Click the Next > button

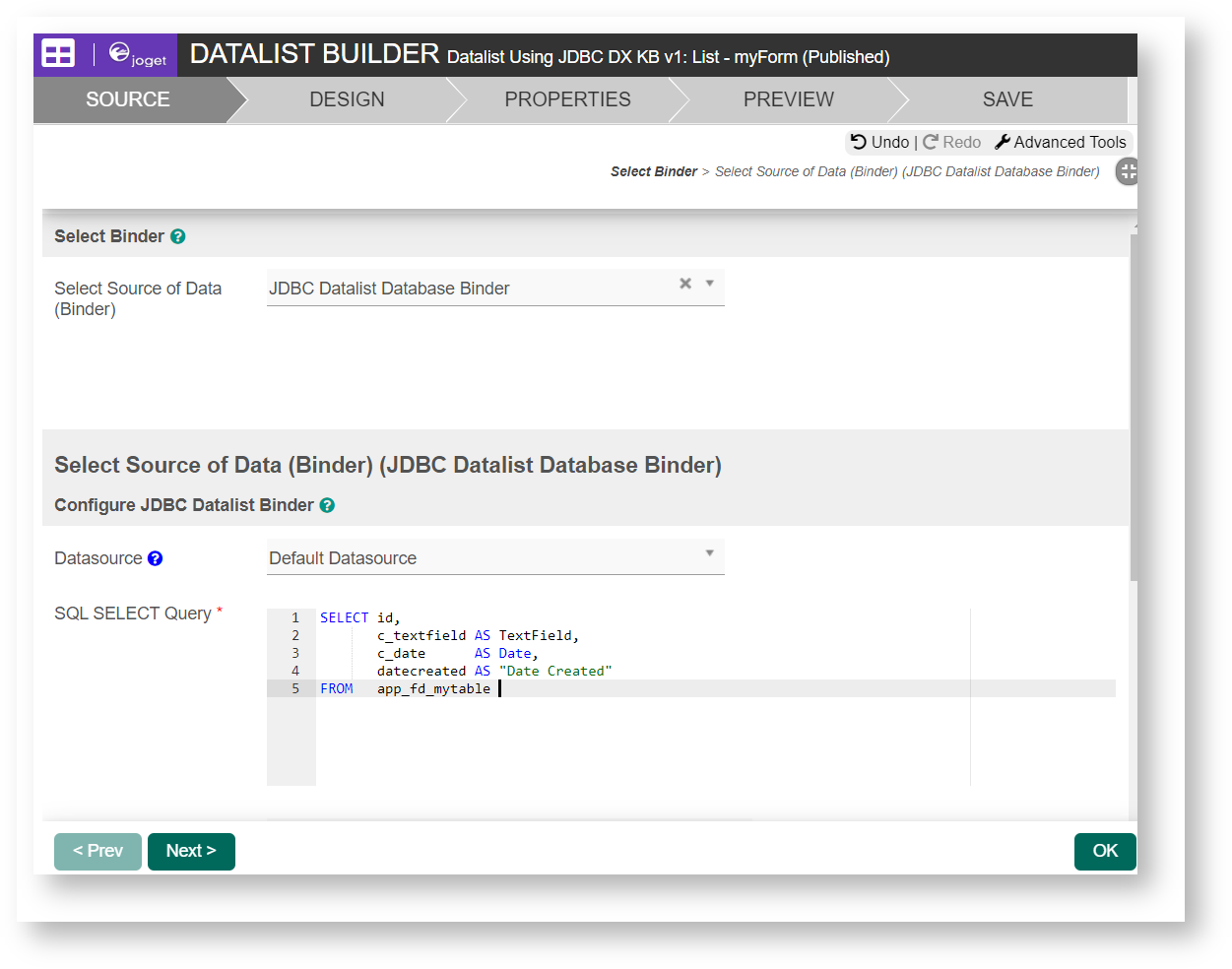(x=191, y=851)
